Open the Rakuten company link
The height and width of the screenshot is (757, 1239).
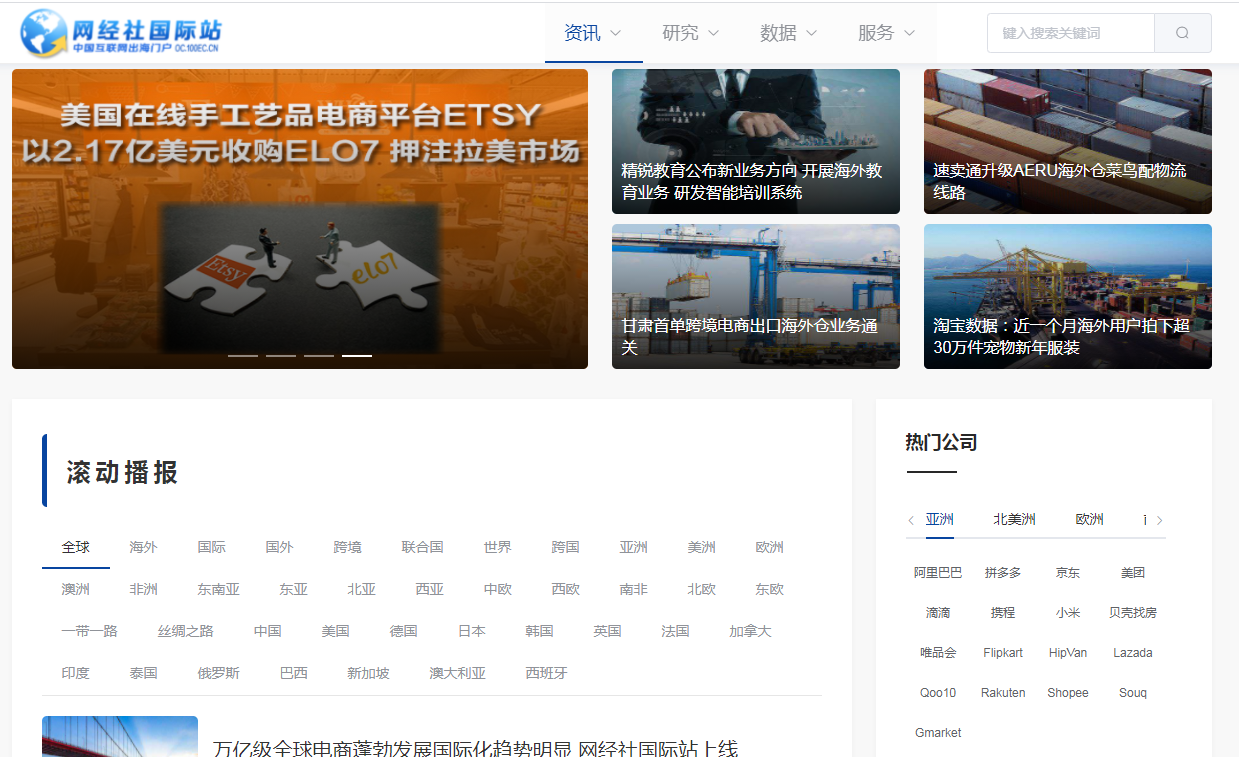tap(1003, 693)
